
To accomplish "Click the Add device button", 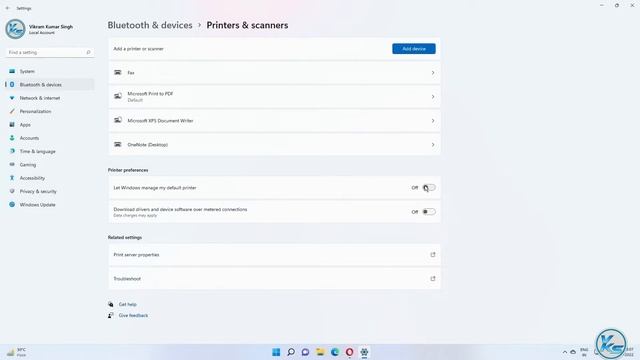I will point(413,49).
